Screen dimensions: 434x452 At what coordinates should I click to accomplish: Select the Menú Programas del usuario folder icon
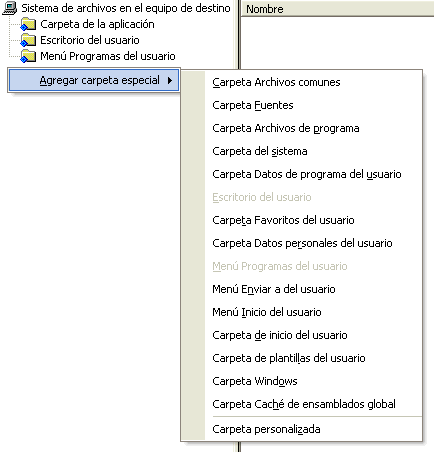[28, 56]
